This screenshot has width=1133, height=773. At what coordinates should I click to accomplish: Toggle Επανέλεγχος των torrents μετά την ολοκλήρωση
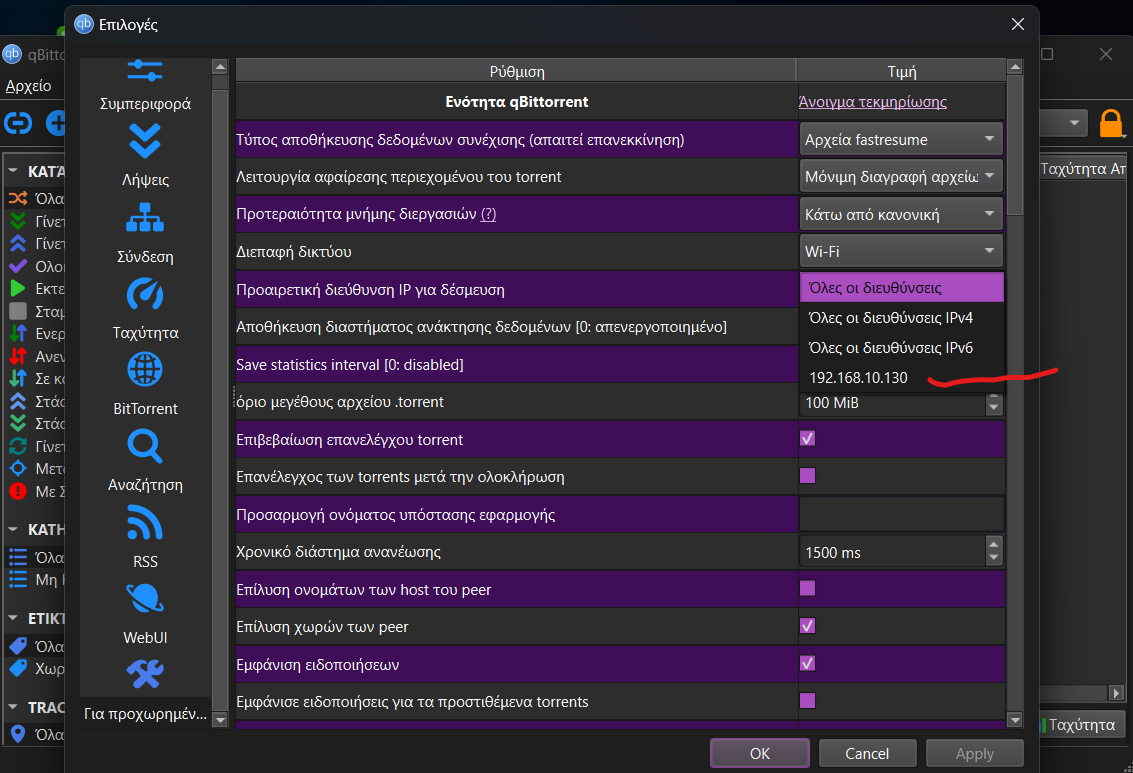coord(807,475)
